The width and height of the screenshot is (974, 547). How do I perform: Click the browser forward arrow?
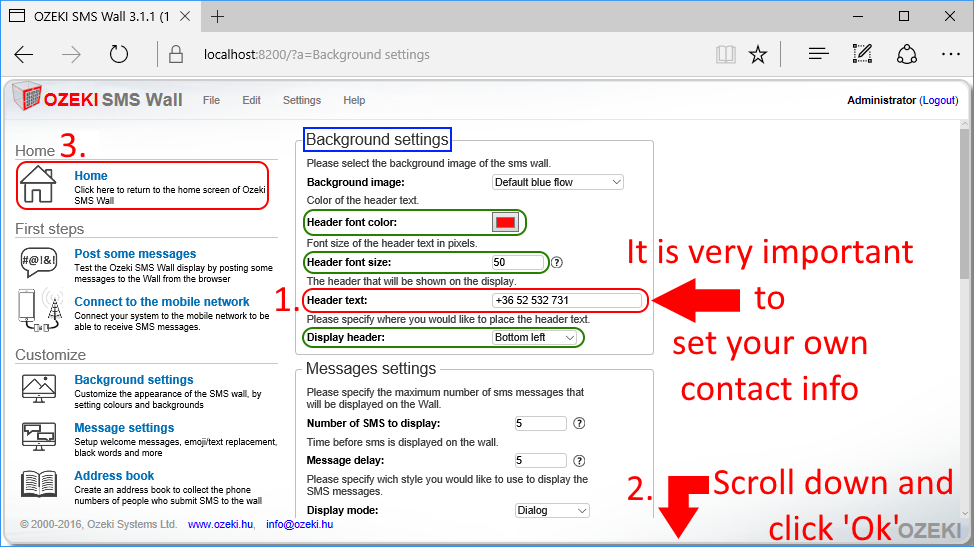pos(71,55)
